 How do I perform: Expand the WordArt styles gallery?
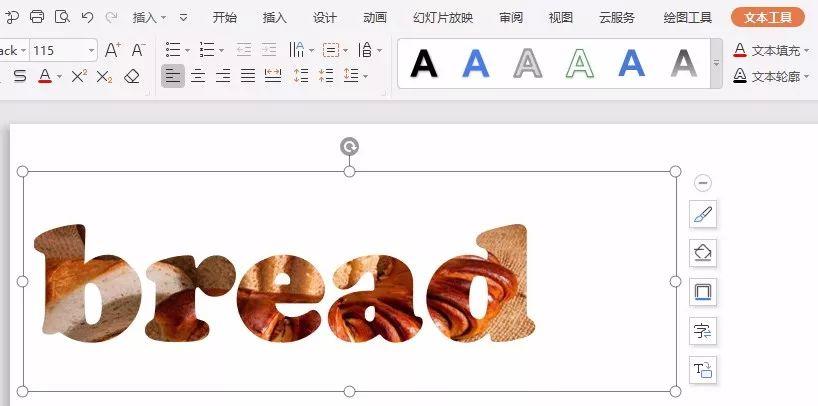[x=716, y=63]
